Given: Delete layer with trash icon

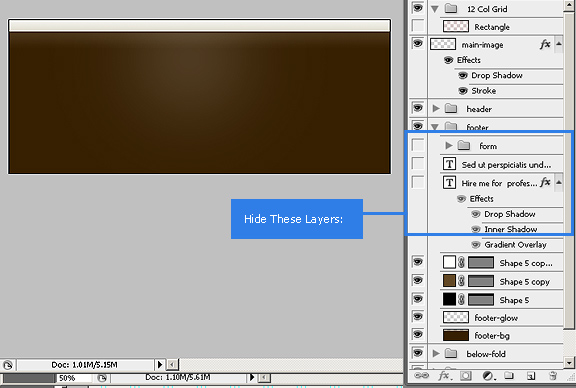Looking at the screenshot, I should pyautogui.click(x=552, y=376).
